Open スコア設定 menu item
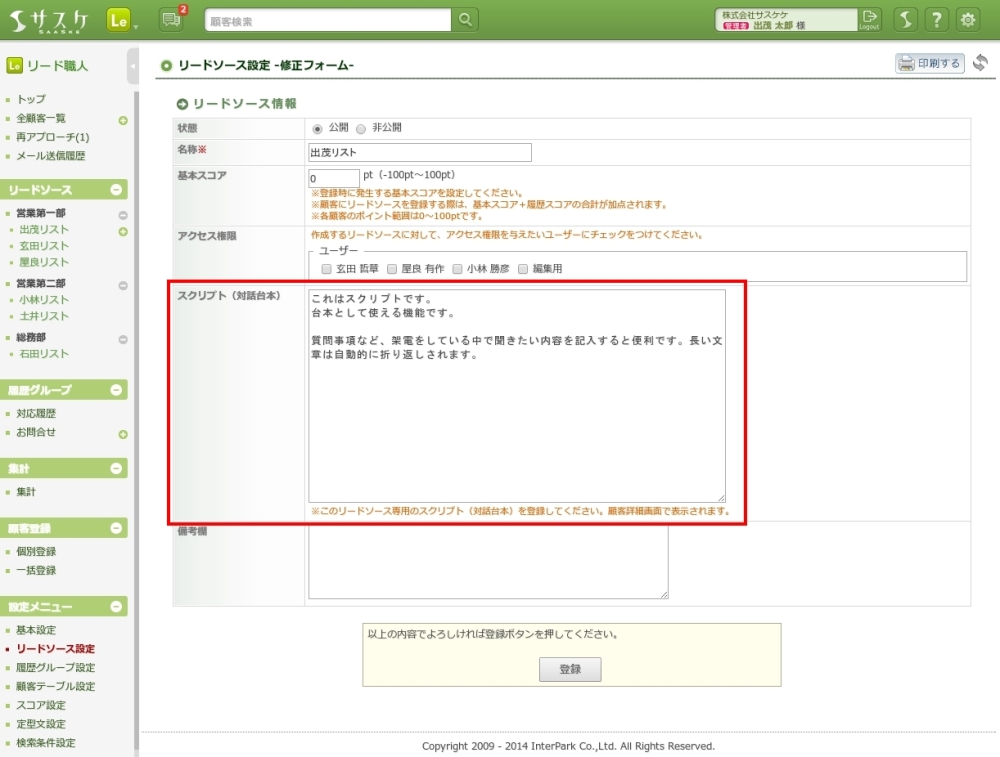Viewport: 1000px width, 757px height. pyautogui.click(x=41, y=705)
